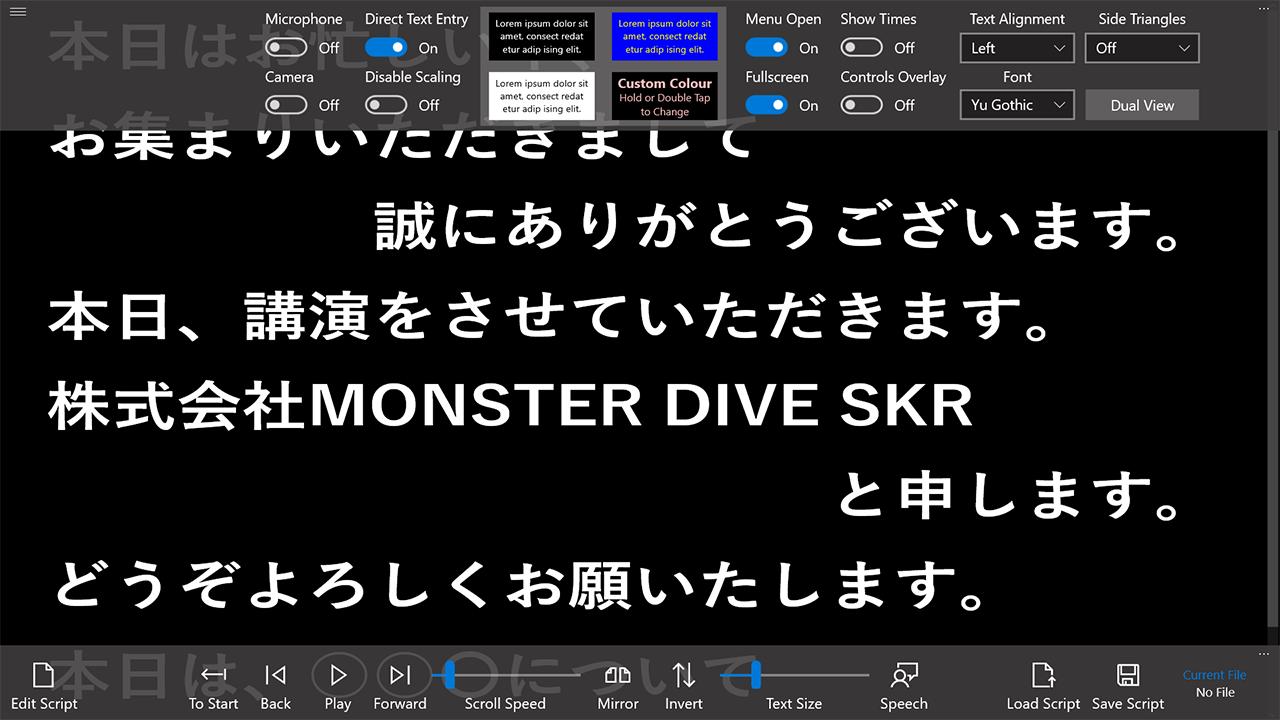The height and width of the screenshot is (720, 1280).
Task: Turn off Fullscreen toggle
Action: pyautogui.click(x=767, y=105)
